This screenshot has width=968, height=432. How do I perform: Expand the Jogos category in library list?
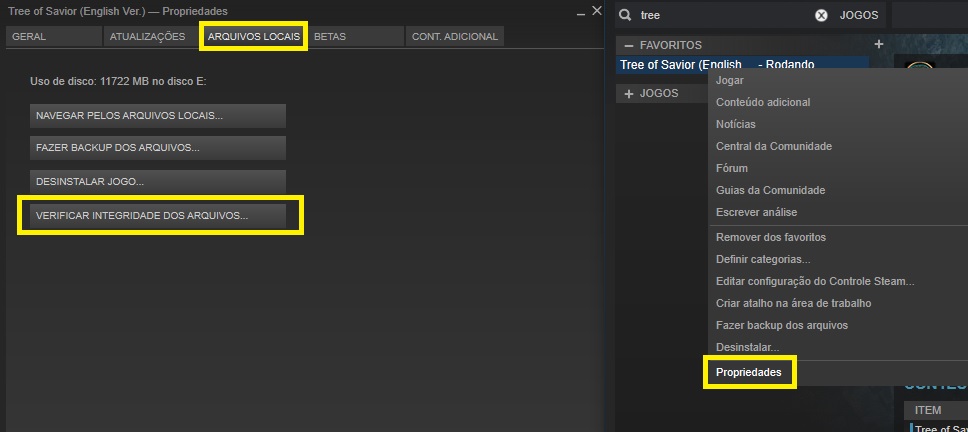tap(629, 93)
